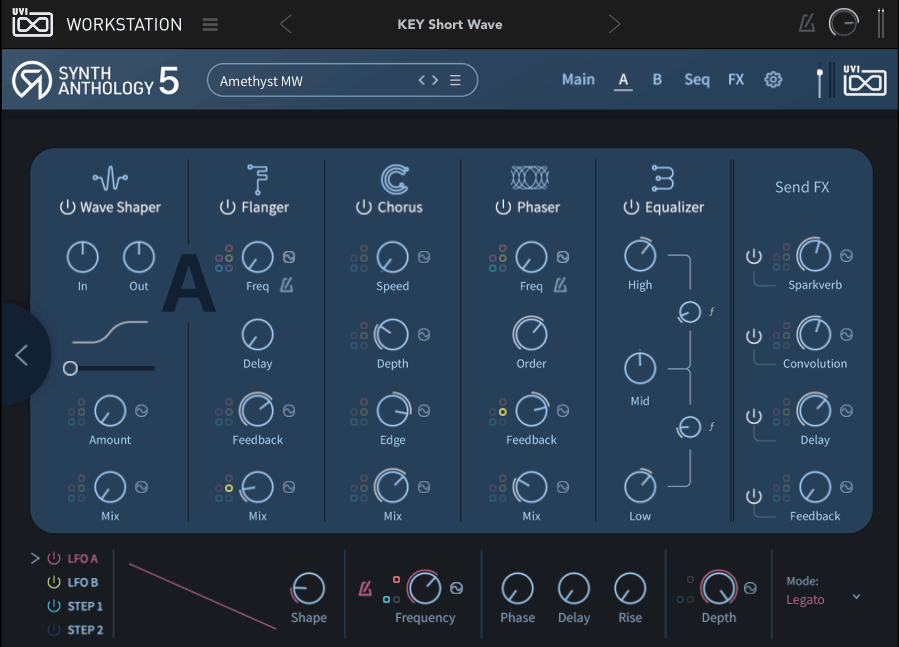This screenshot has height=647, width=899.
Task: Click the Flanger effect icon
Action: pos(257,179)
